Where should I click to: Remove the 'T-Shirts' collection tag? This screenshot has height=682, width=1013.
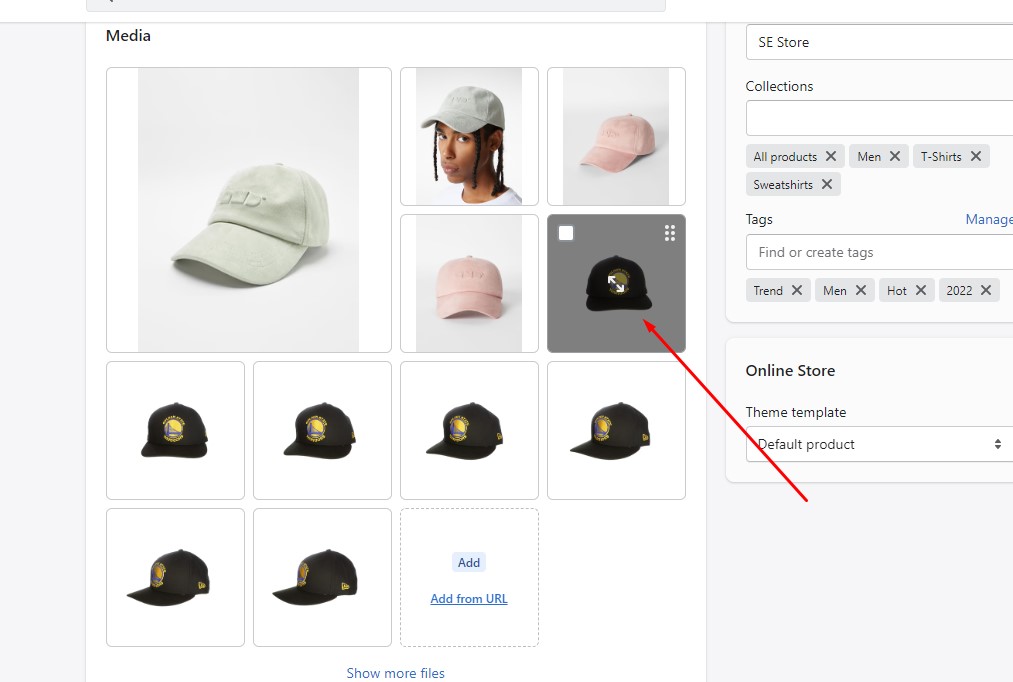click(x=975, y=156)
